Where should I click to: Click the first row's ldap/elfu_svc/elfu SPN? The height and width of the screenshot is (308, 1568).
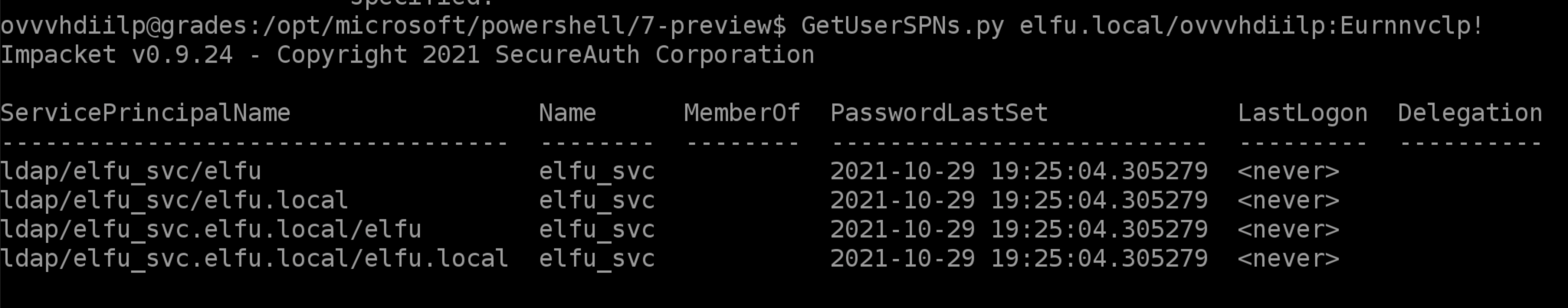[131, 172]
